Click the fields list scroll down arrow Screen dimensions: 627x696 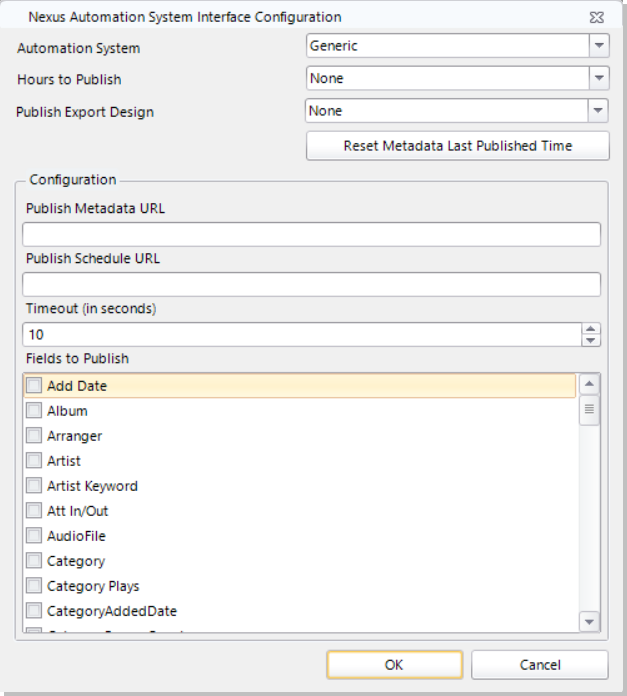pos(589,622)
